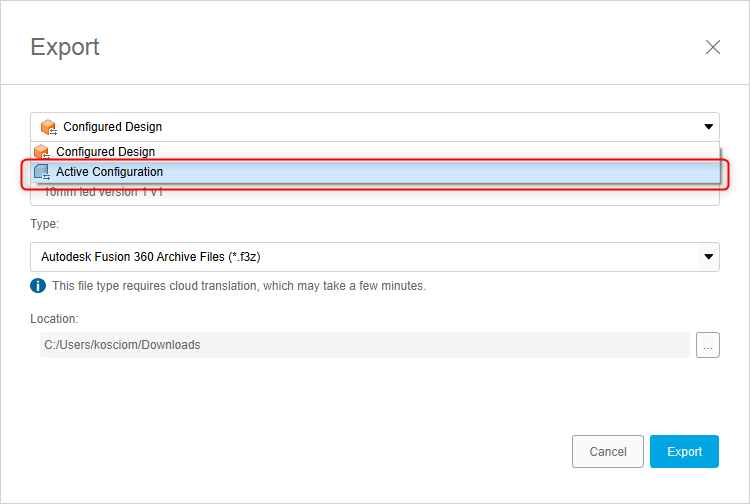The image size is (750, 504).
Task: Browse for location with the ... button
Action: [708, 345]
